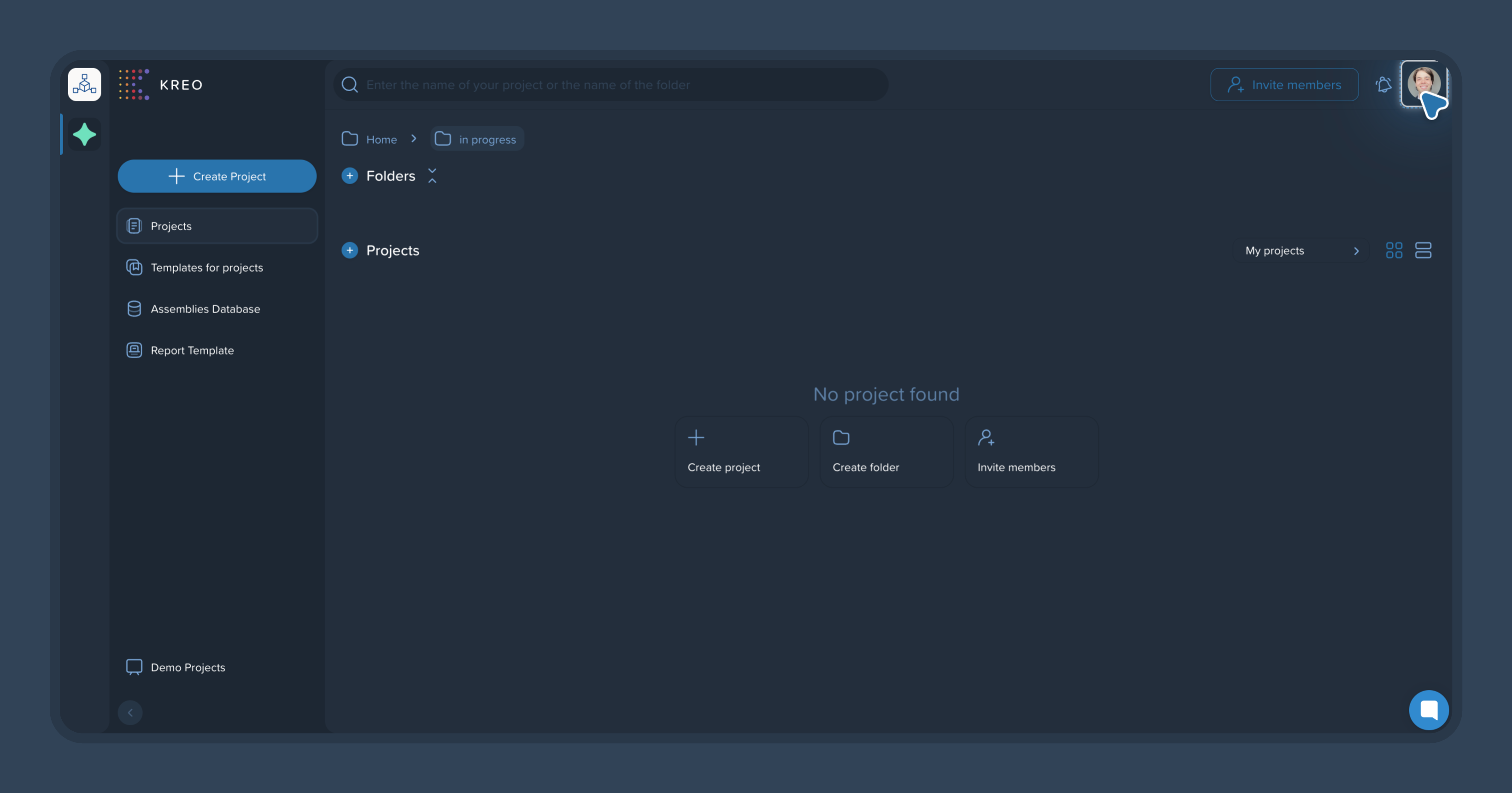Screen dimensions: 1512x793
Task: Switch to grid view layout
Action: (1394, 251)
